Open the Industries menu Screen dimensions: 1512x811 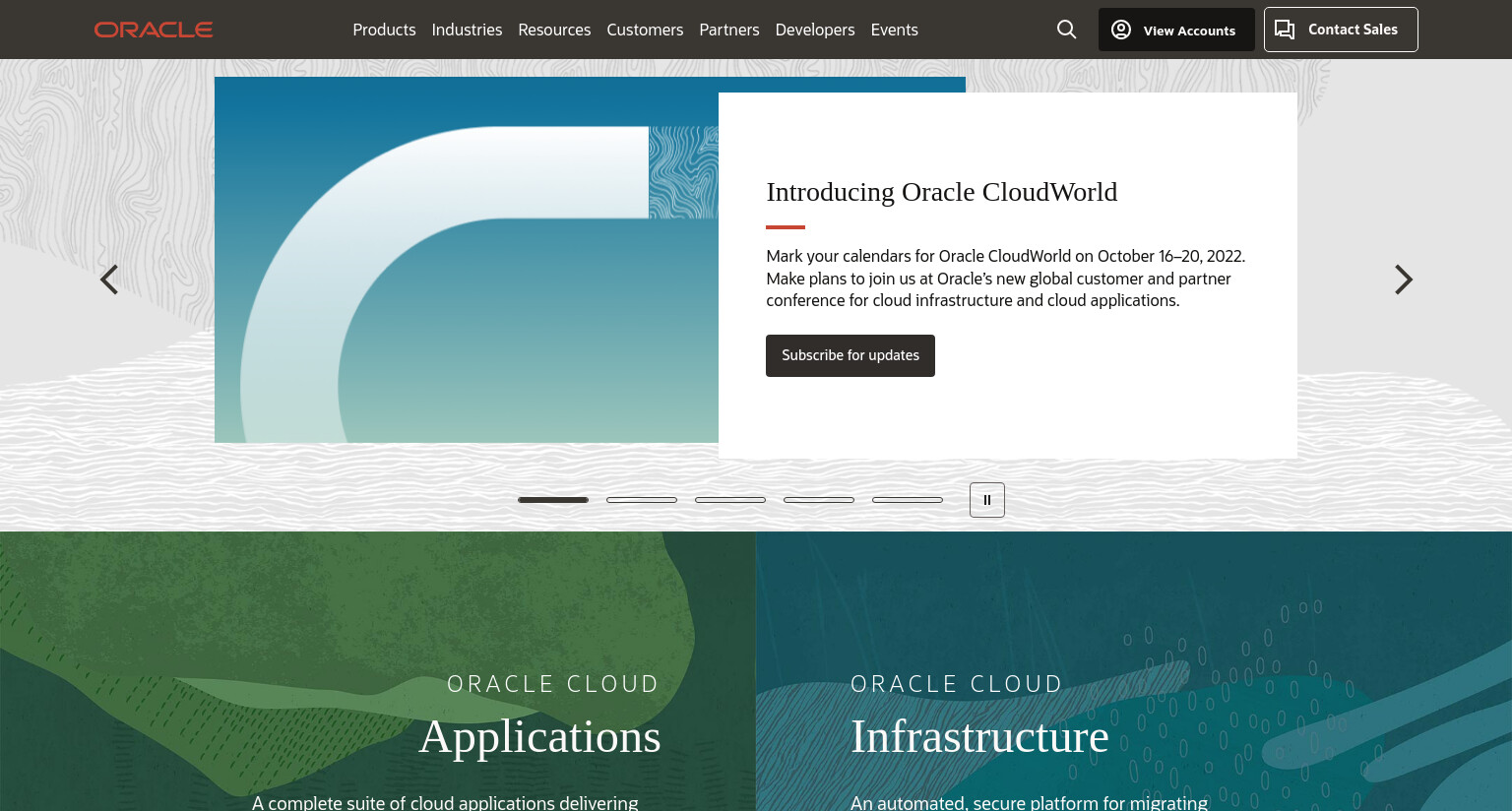467,30
